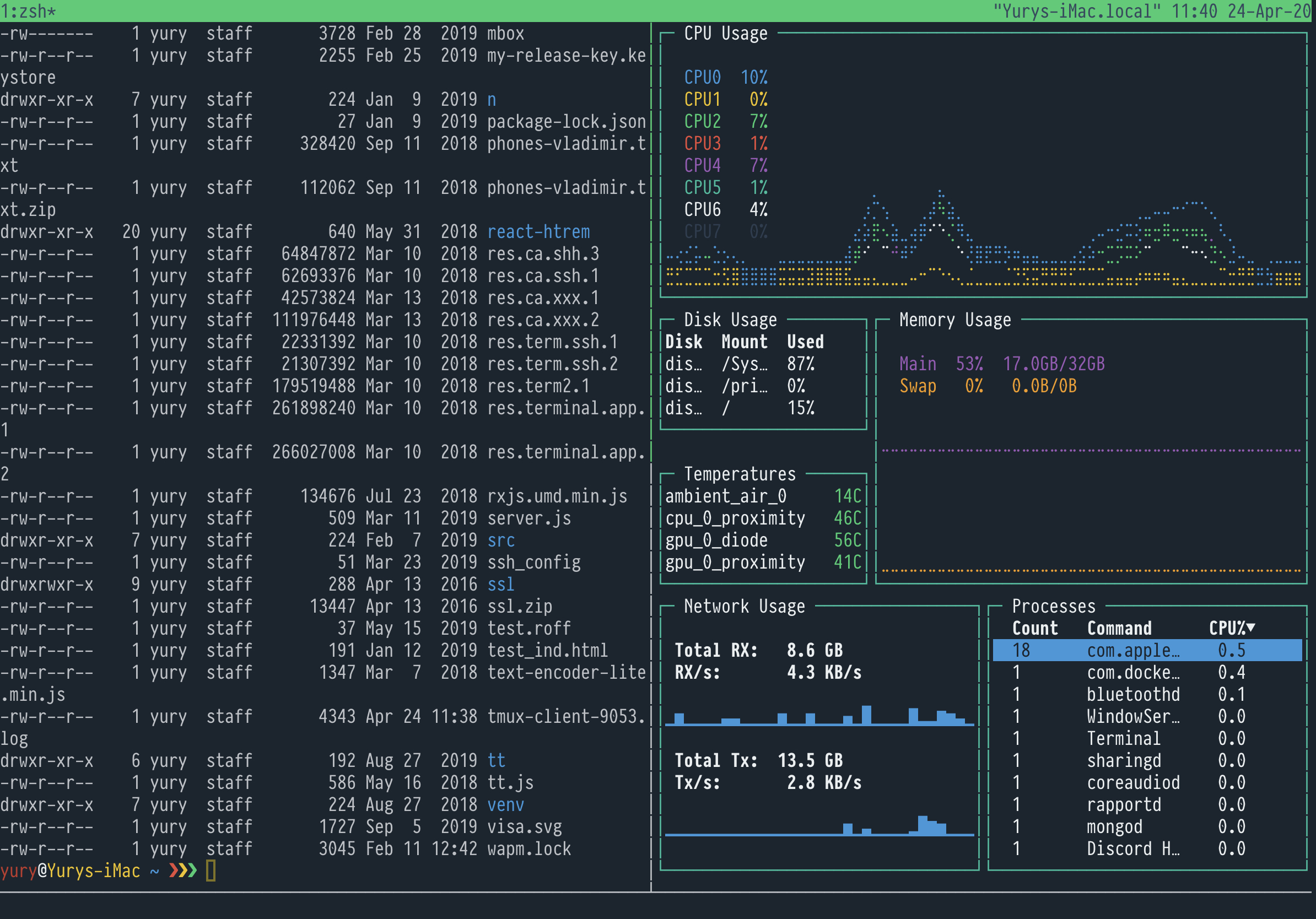Click the react-htrem directory name
Screen dimensions: 1316x919
pyautogui.click(x=538, y=232)
